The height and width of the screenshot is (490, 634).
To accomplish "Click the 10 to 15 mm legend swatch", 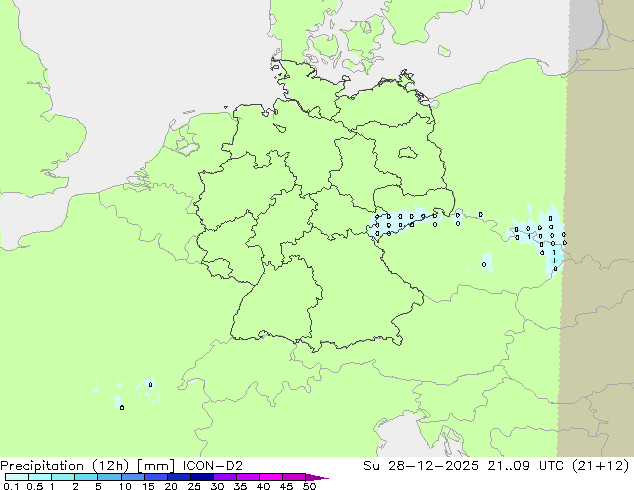I will click(x=132, y=477).
